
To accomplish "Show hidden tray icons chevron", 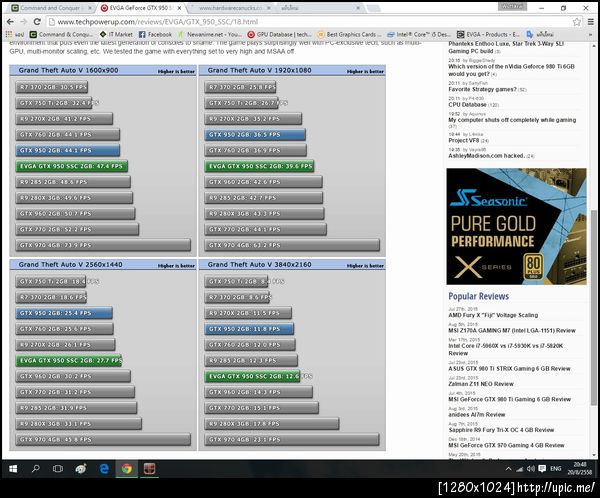I will 508,469.
